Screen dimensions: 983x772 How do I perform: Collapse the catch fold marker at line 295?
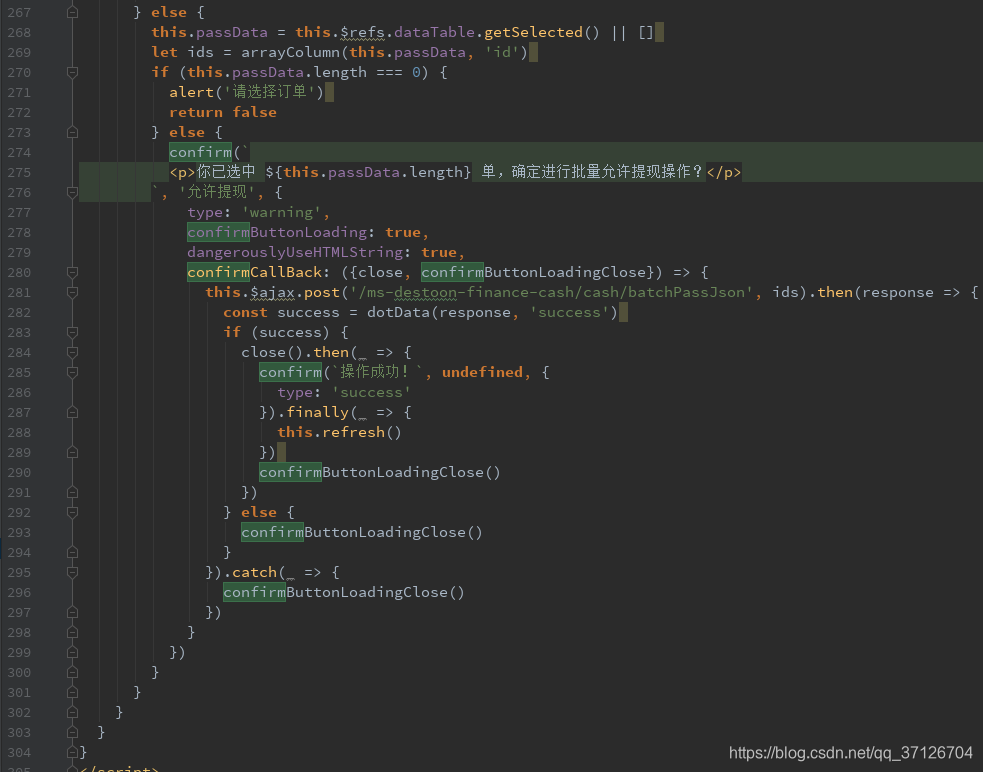[x=73, y=573]
